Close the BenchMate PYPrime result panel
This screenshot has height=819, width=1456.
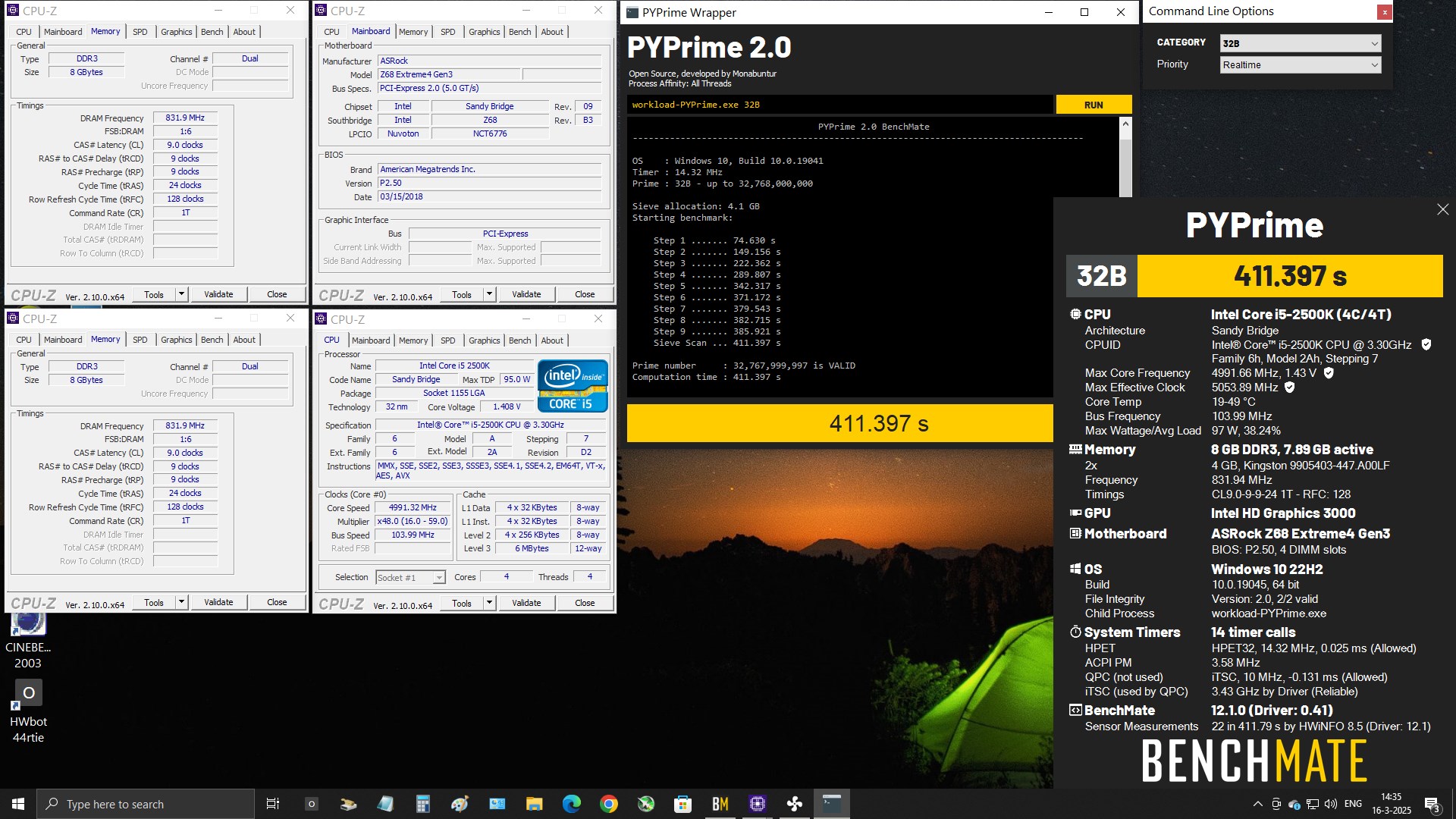click(1442, 209)
